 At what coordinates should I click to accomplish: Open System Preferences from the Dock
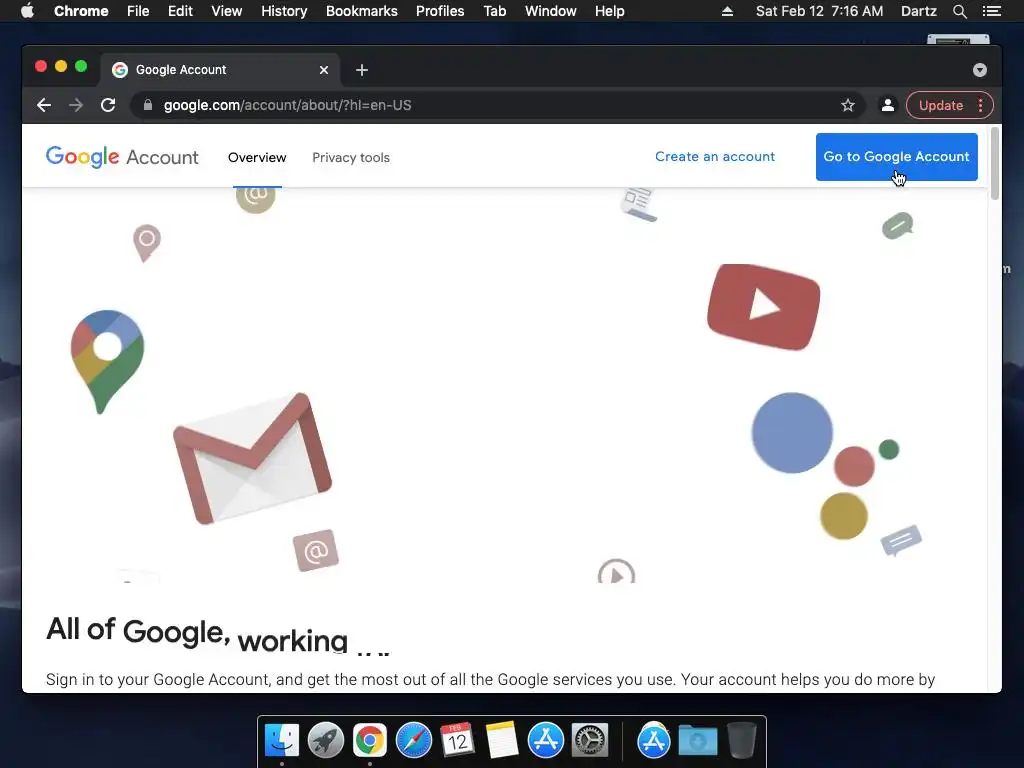pos(590,741)
